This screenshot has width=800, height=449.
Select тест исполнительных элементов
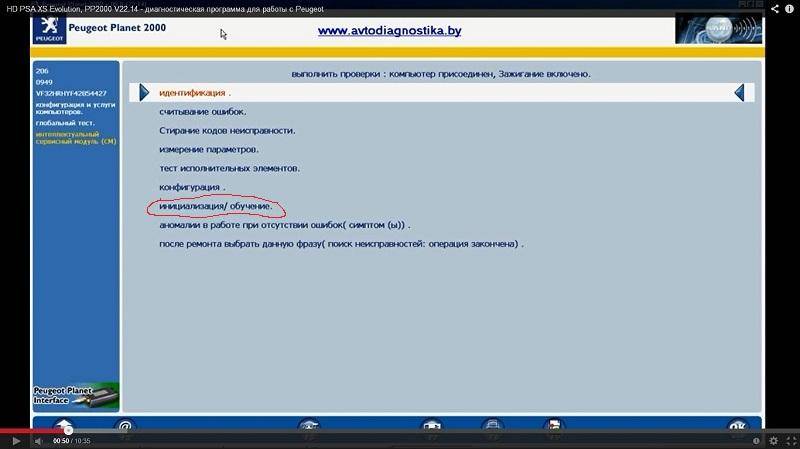click(x=229, y=169)
